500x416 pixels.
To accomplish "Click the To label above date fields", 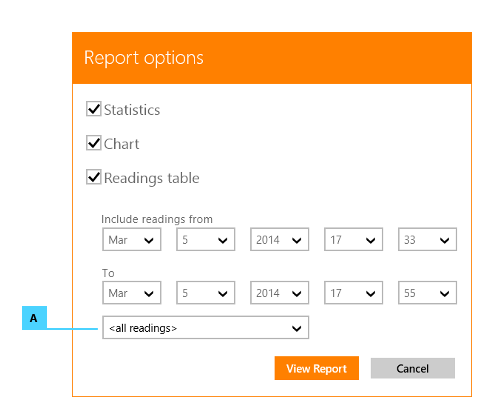I will tap(108, 273).
